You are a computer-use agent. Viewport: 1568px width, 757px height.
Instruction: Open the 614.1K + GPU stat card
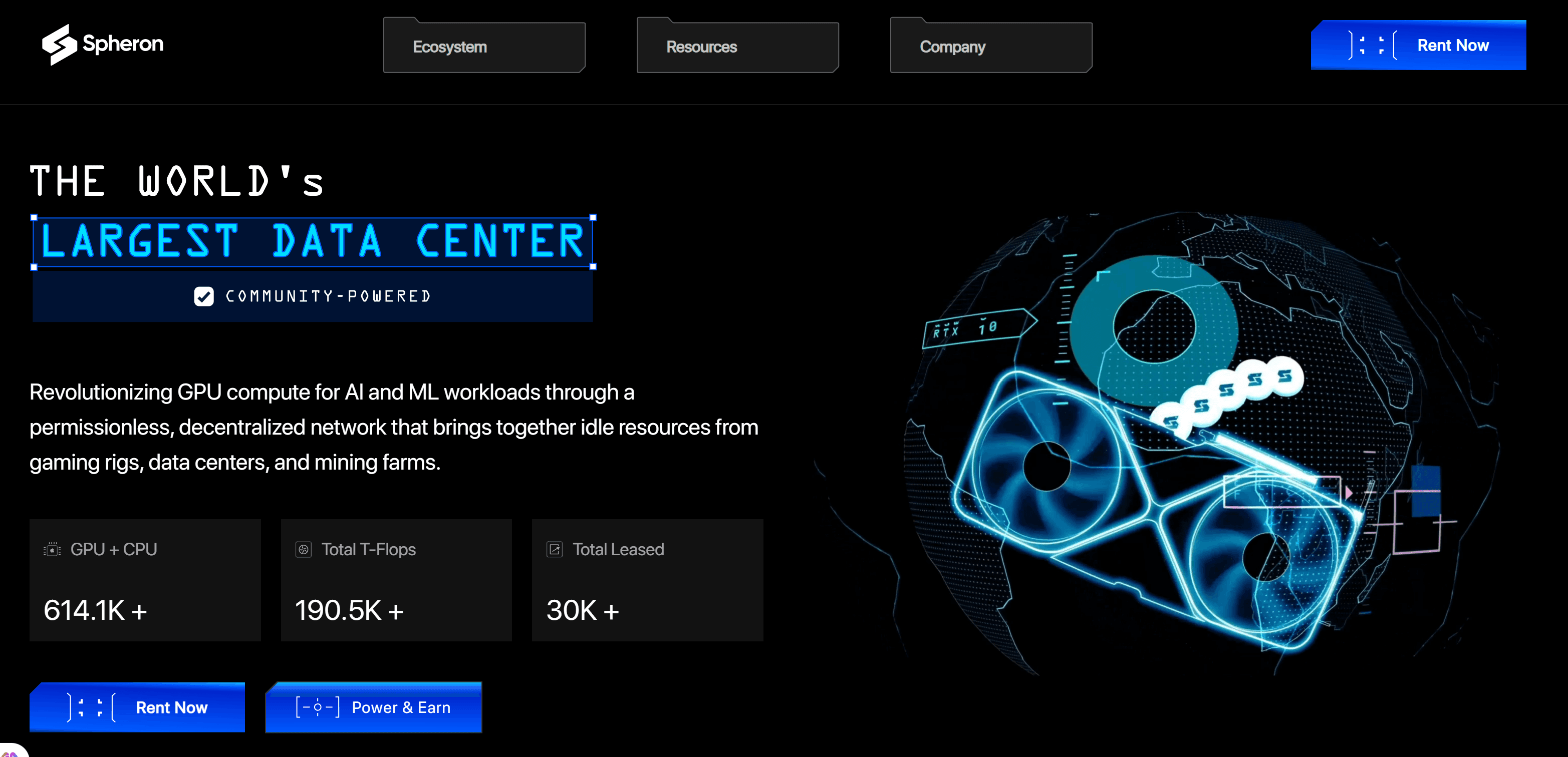[x=145, y=580]
